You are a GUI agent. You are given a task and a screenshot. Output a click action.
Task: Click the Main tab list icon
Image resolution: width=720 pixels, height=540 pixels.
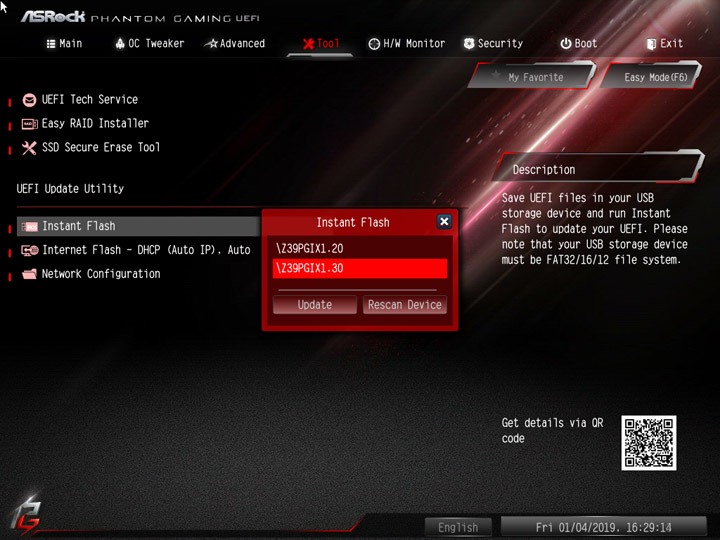pyautogui.click(x=51, y=44)
